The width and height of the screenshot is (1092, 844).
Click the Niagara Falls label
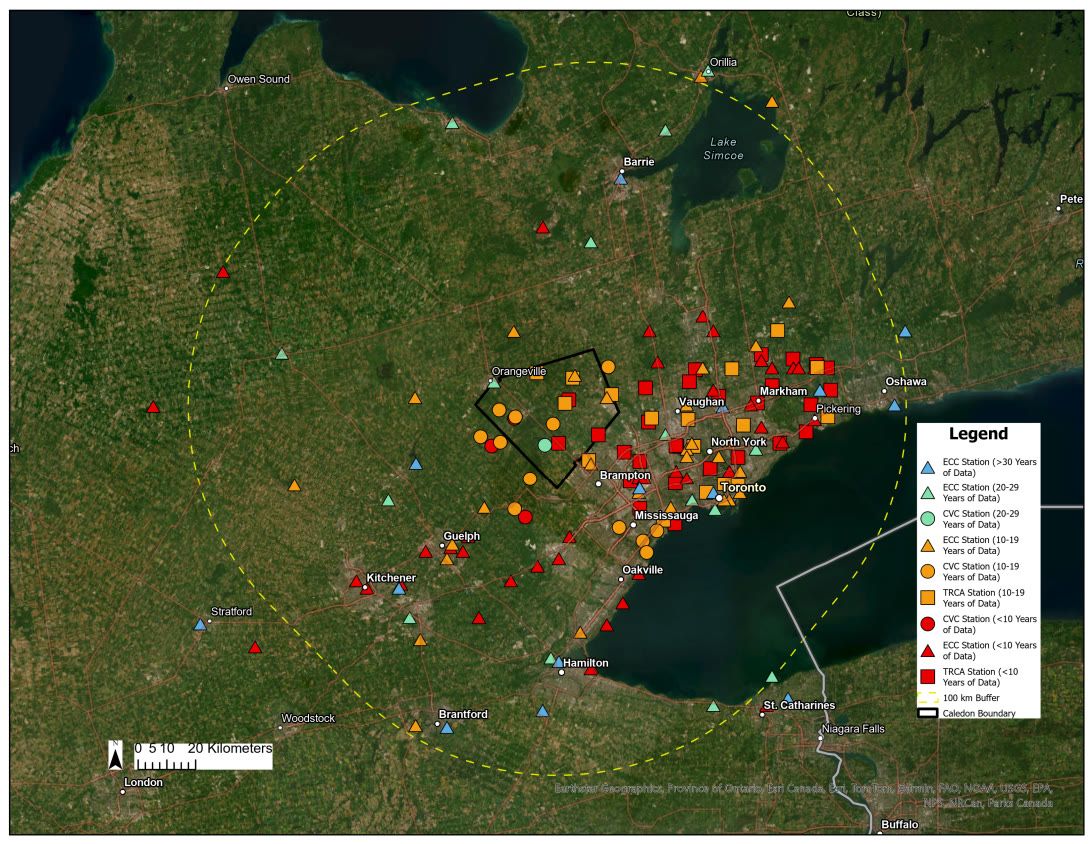(852, 729)
